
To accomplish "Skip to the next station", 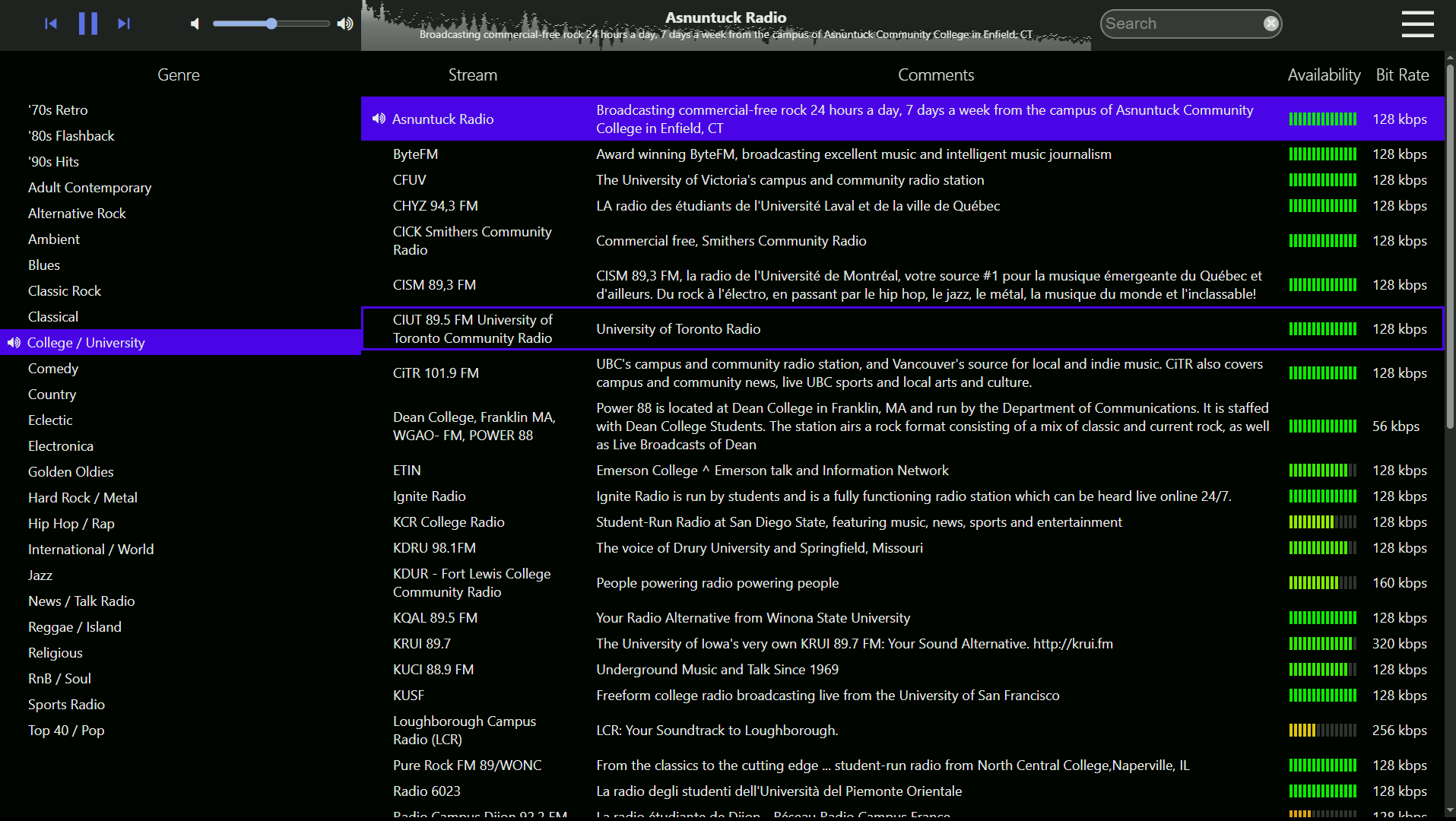I will point(124,24).
